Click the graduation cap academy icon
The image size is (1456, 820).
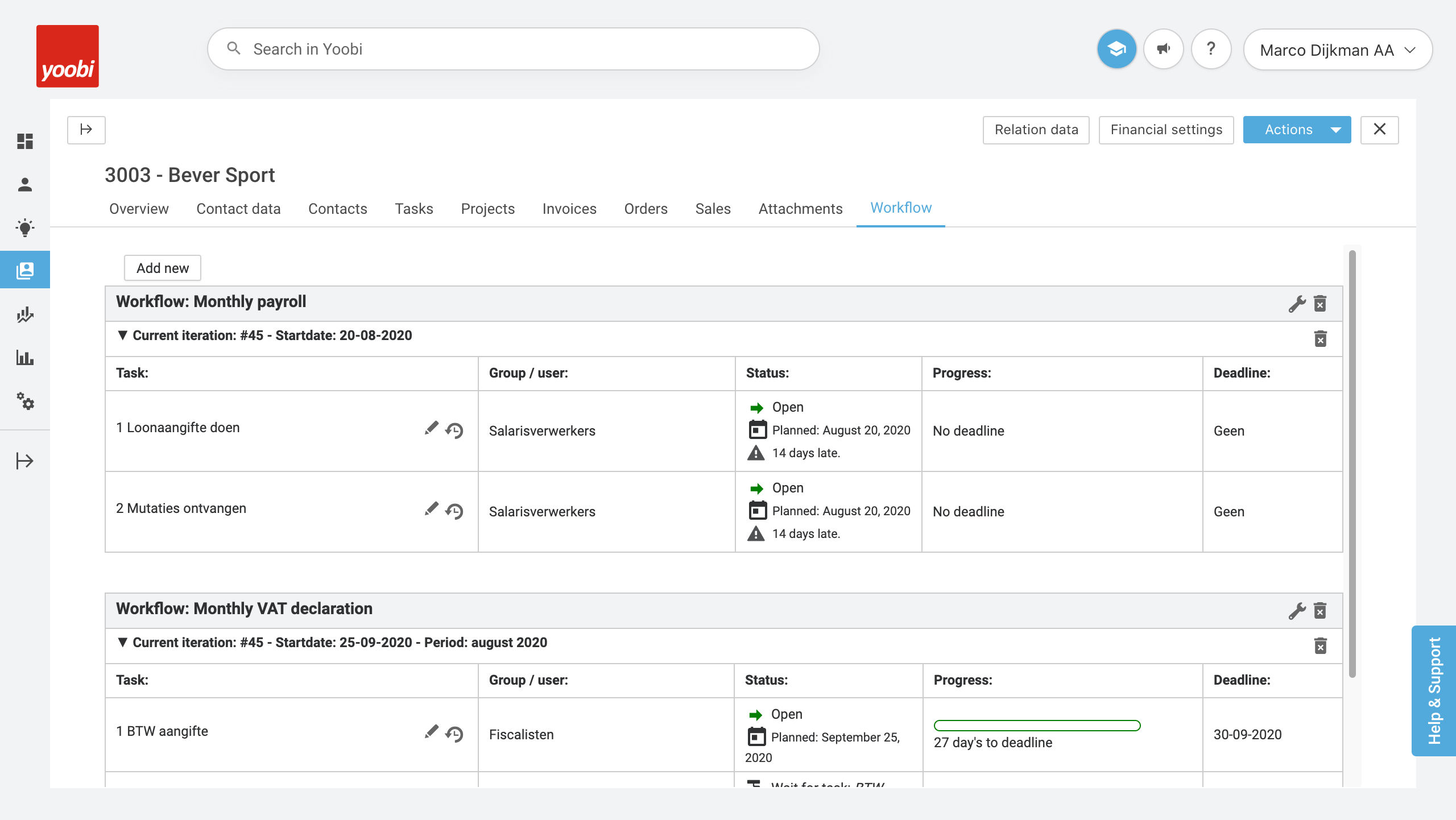1116,49
